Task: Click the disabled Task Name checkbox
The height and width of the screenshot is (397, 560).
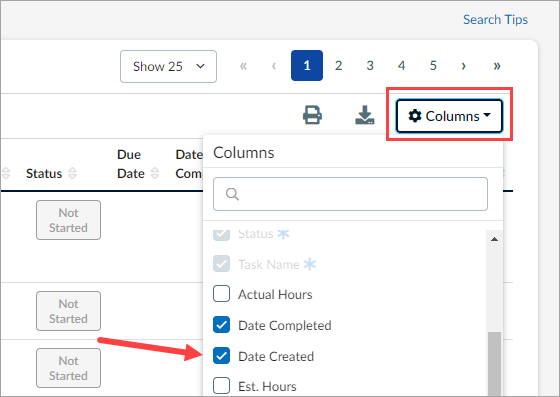Action: [x=221, y=264]
